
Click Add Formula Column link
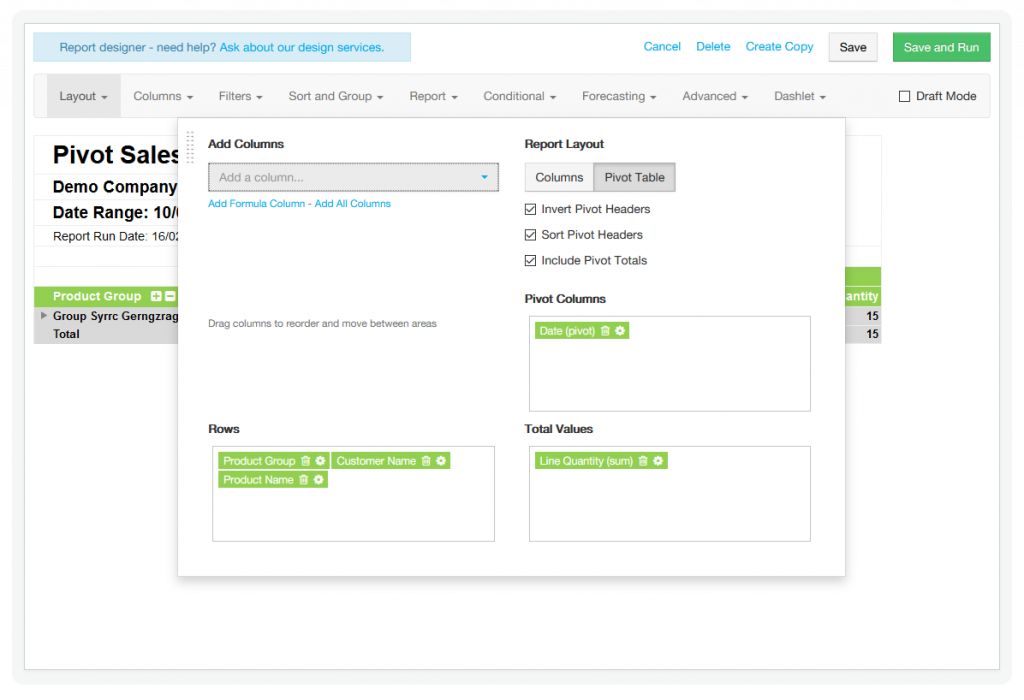point(256,204)
